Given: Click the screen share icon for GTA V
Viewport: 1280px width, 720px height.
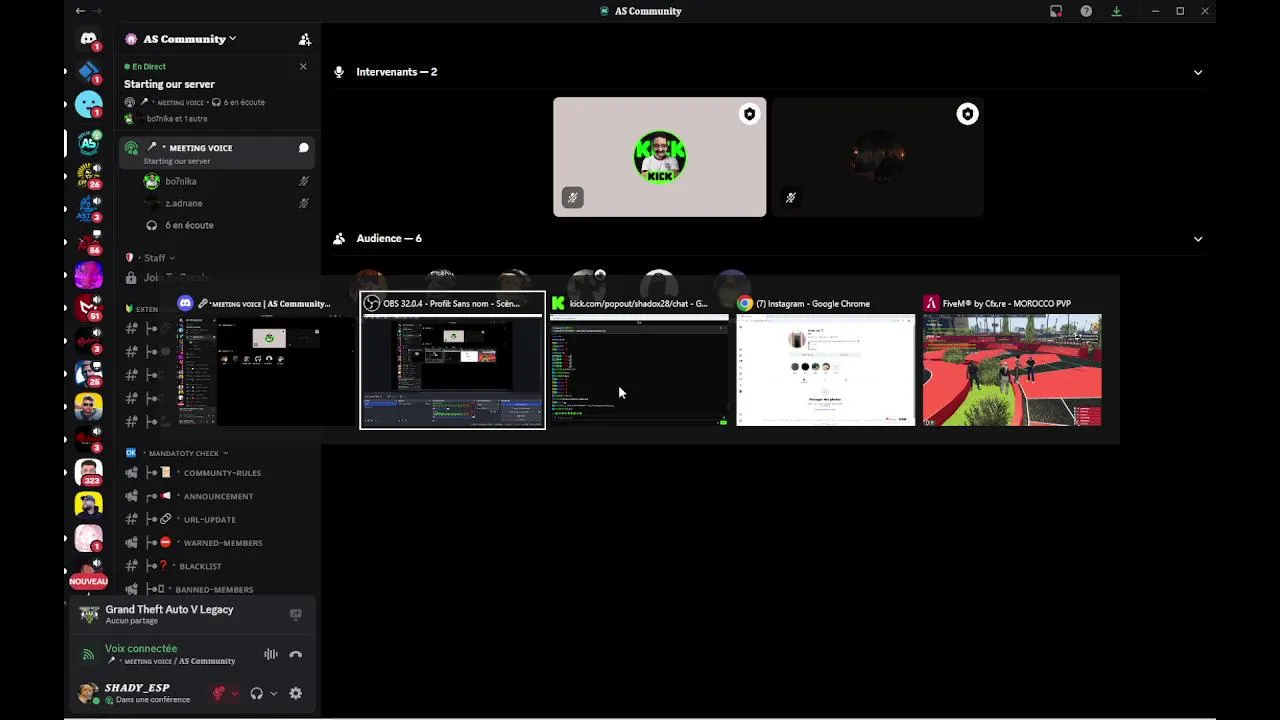Looking at the screenshot, I should 295,614.
